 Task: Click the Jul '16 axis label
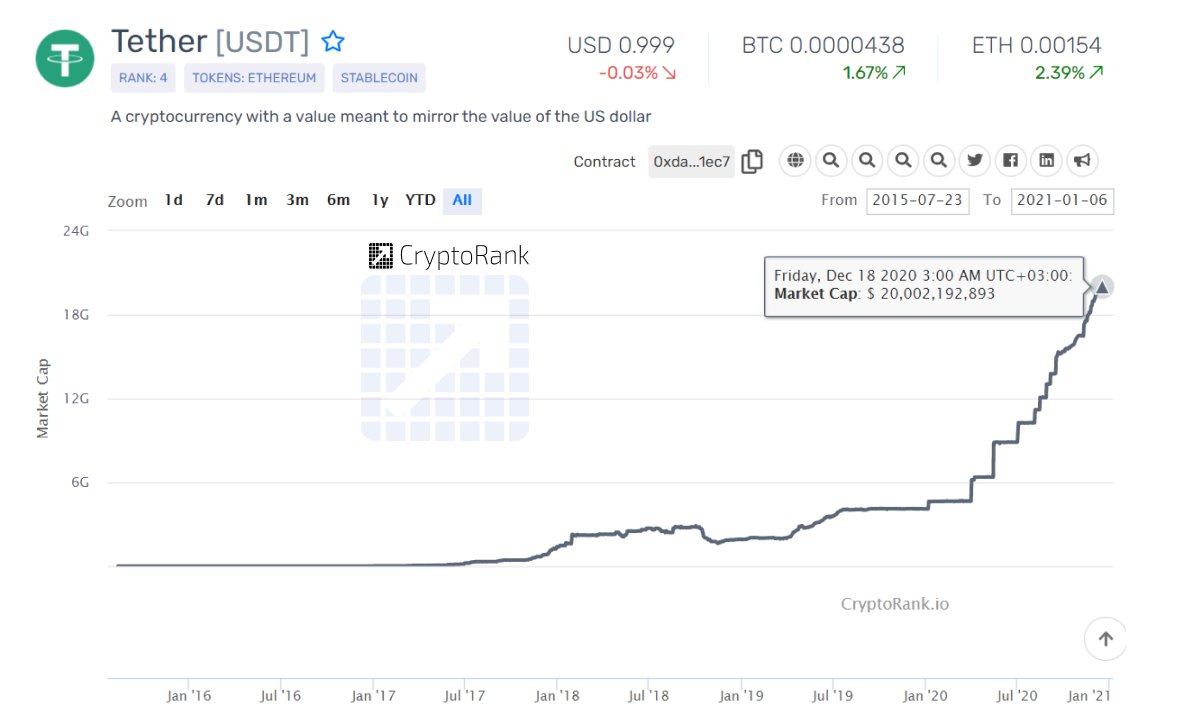tap(281, 695)
